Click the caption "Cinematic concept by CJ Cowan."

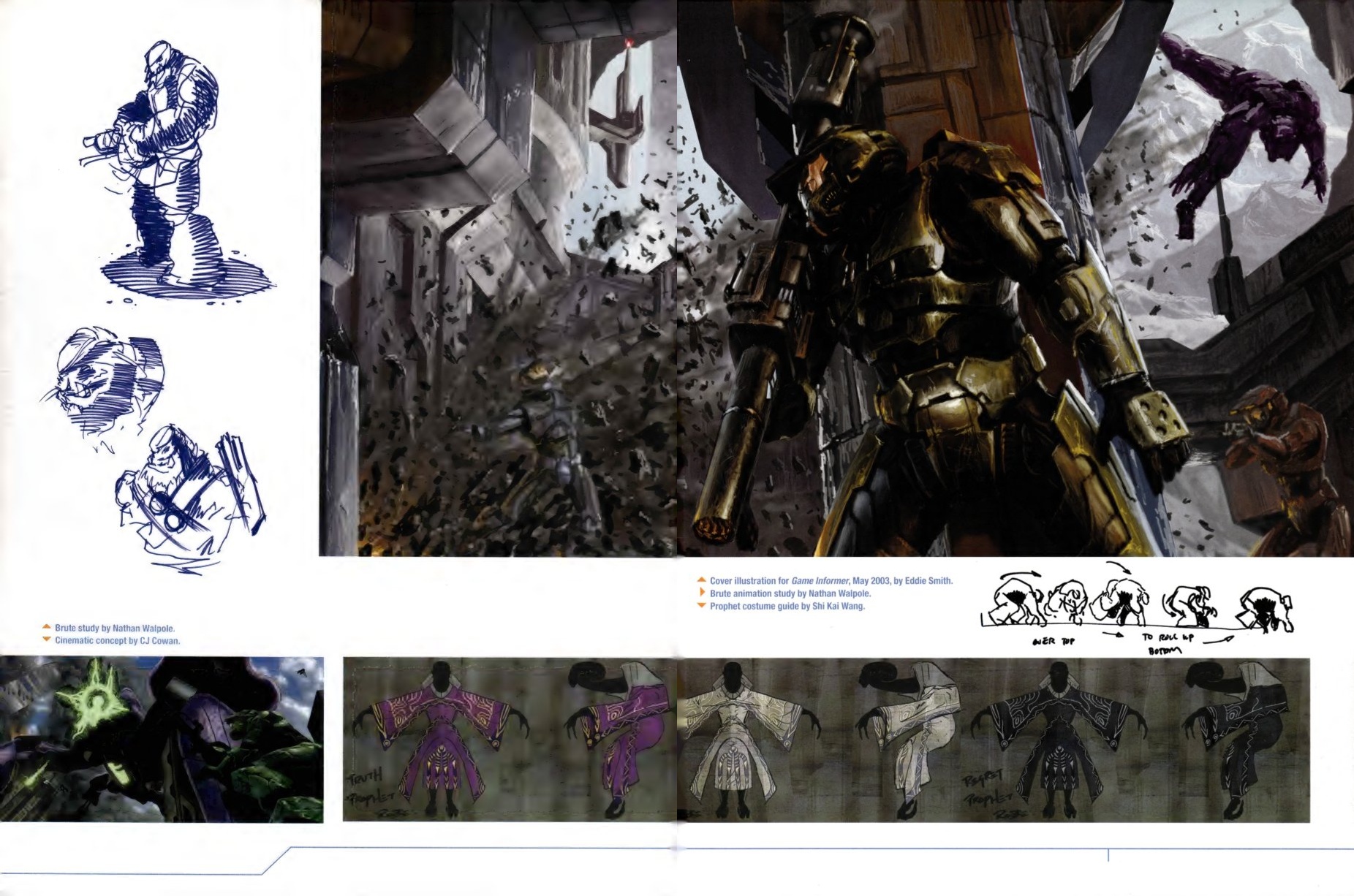click(117, 641)
